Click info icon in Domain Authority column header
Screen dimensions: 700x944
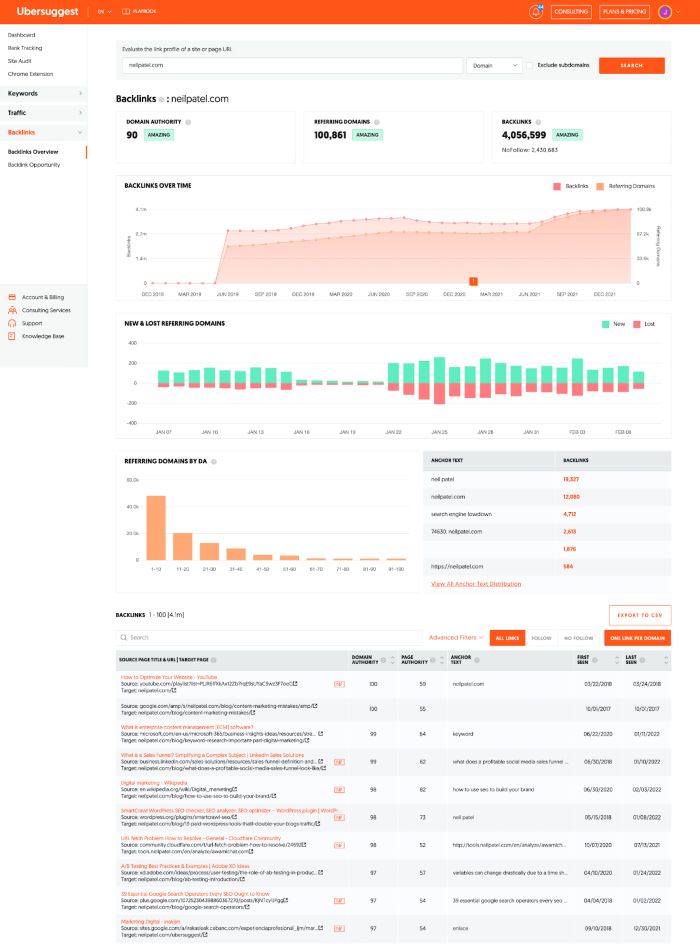pyautogui.click(x=383, y=660)
